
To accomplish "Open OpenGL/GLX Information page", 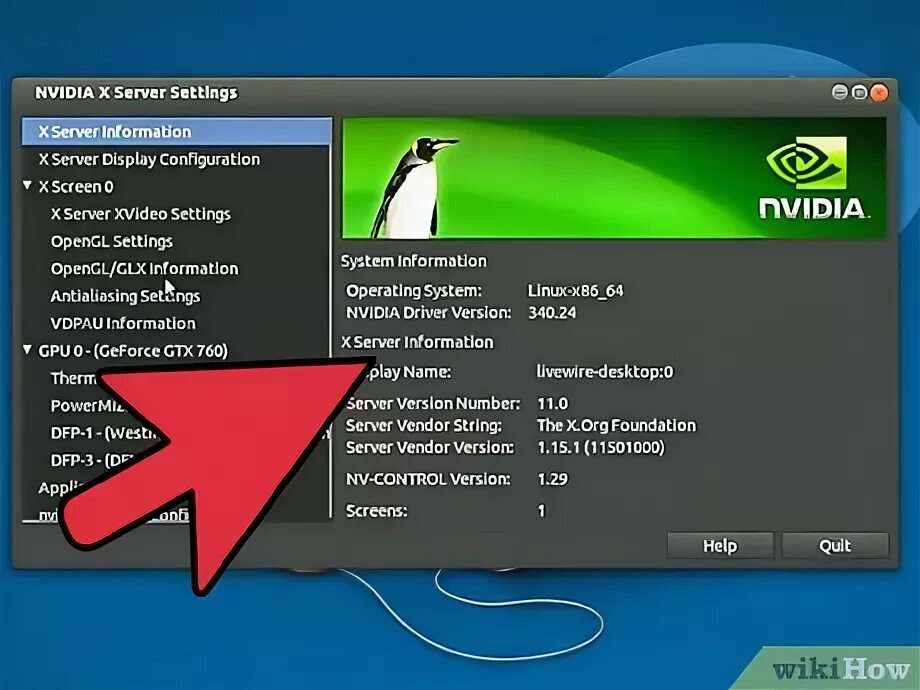I will [144, 269].
